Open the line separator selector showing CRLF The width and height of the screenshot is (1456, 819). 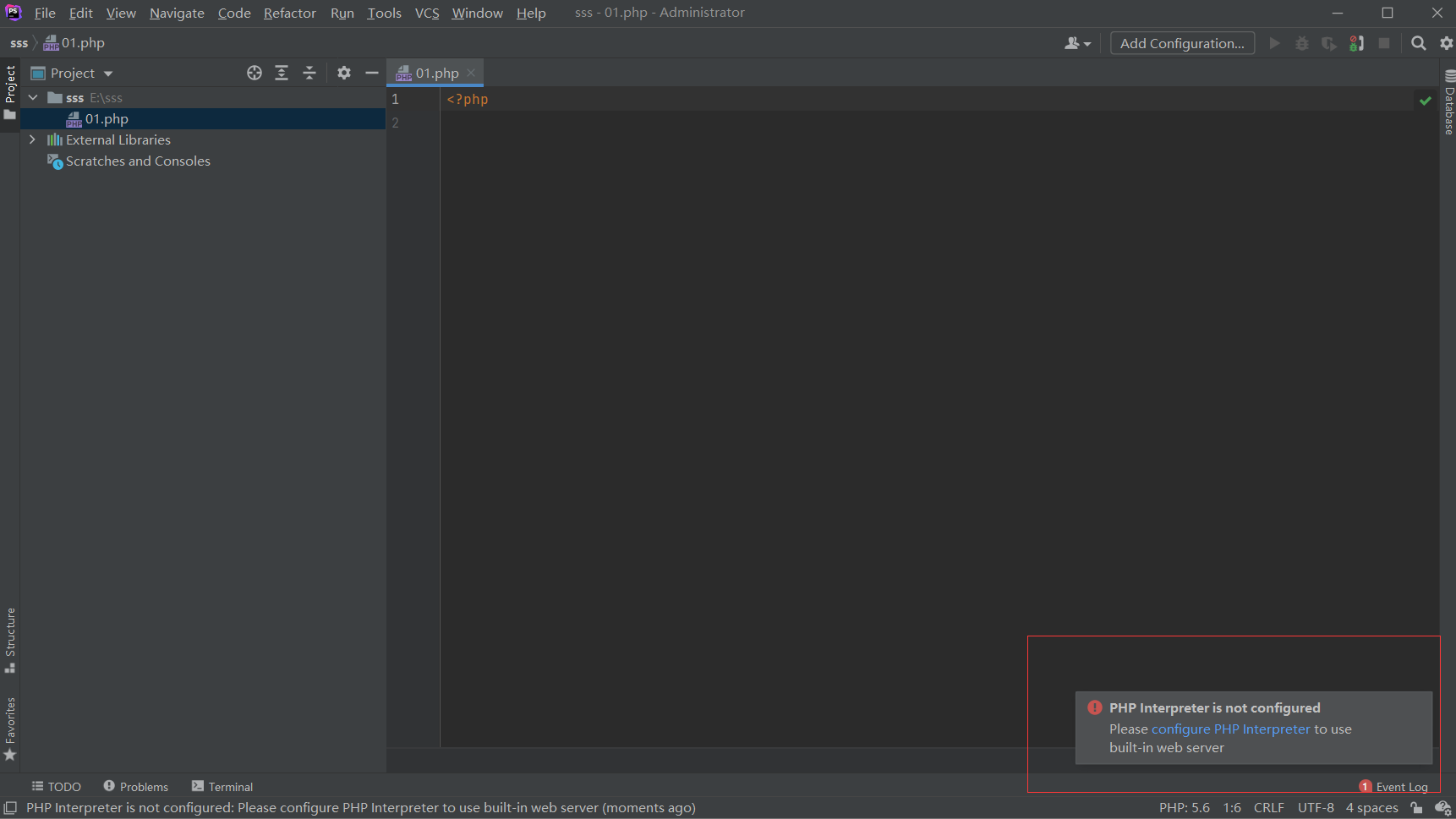pyautogui.click(x=1268, y=807)
